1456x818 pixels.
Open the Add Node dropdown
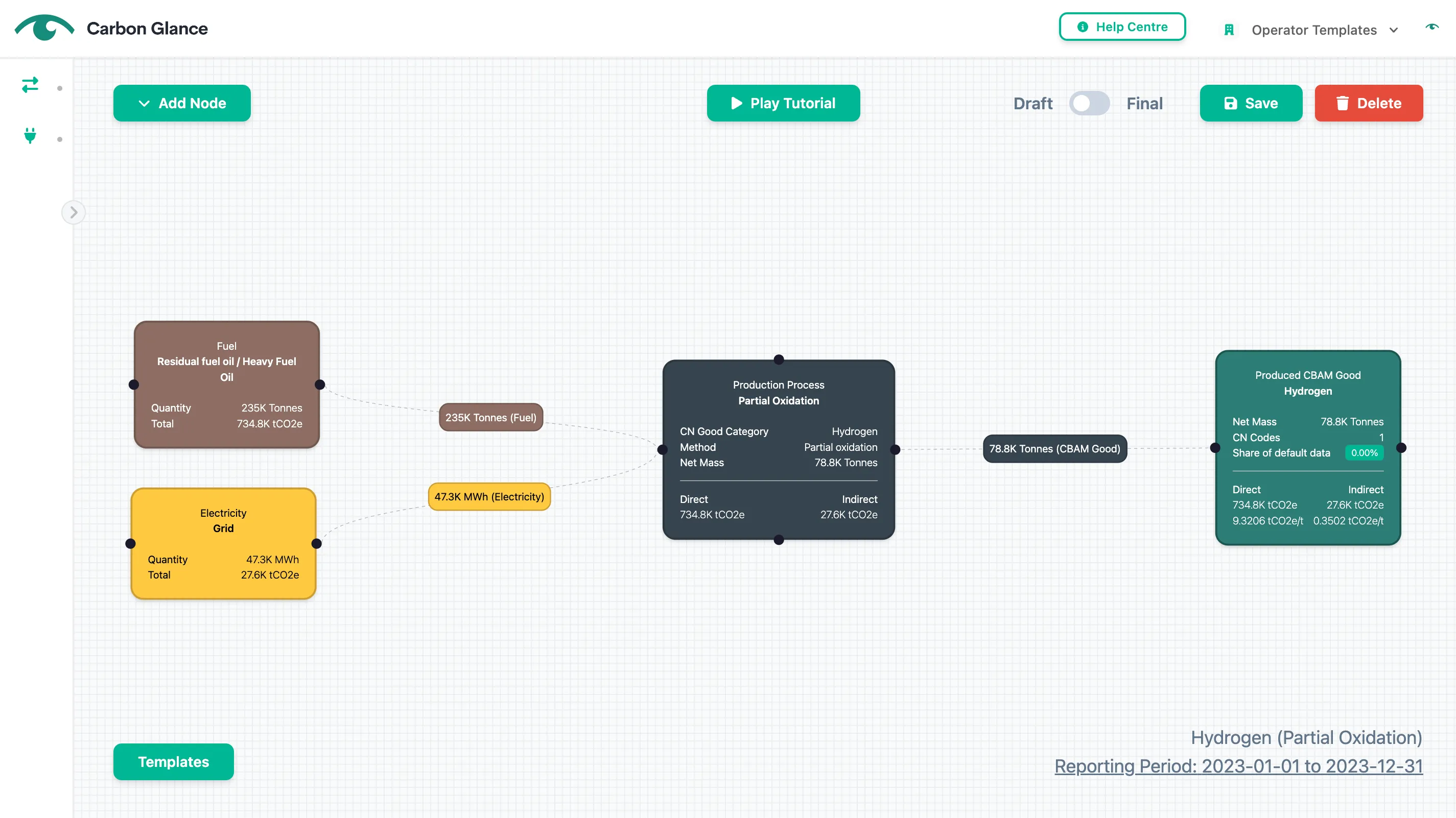182,103
